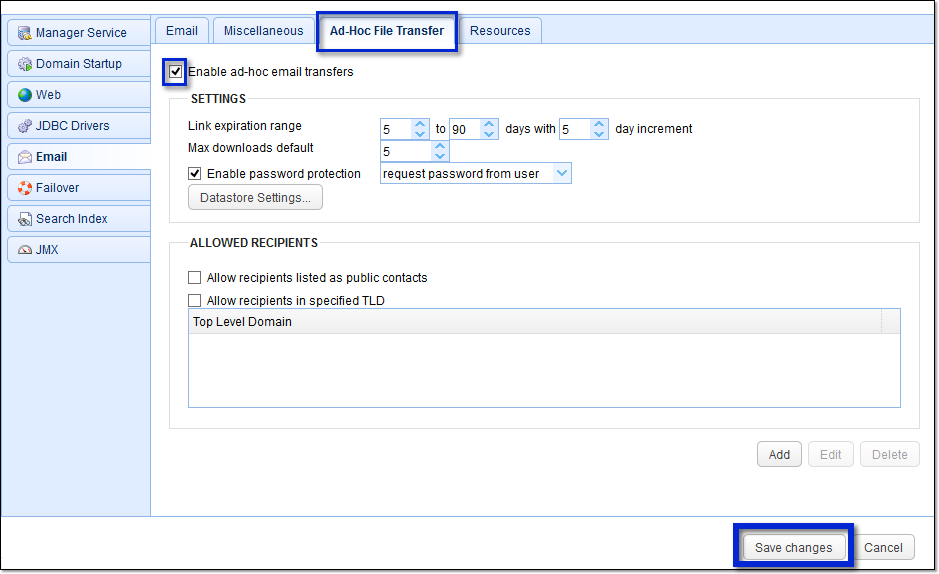Screen dimensions: 939x574
Task: Enable Allow recipients listed as public contacts
Action: [195, 278]
